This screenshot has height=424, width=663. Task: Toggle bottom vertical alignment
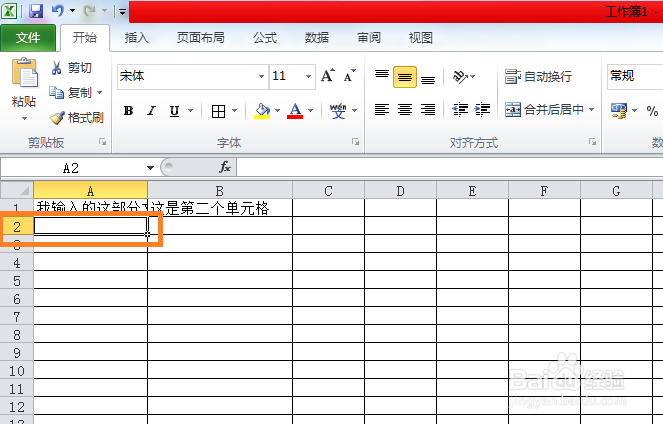click(x=428, y=78)
